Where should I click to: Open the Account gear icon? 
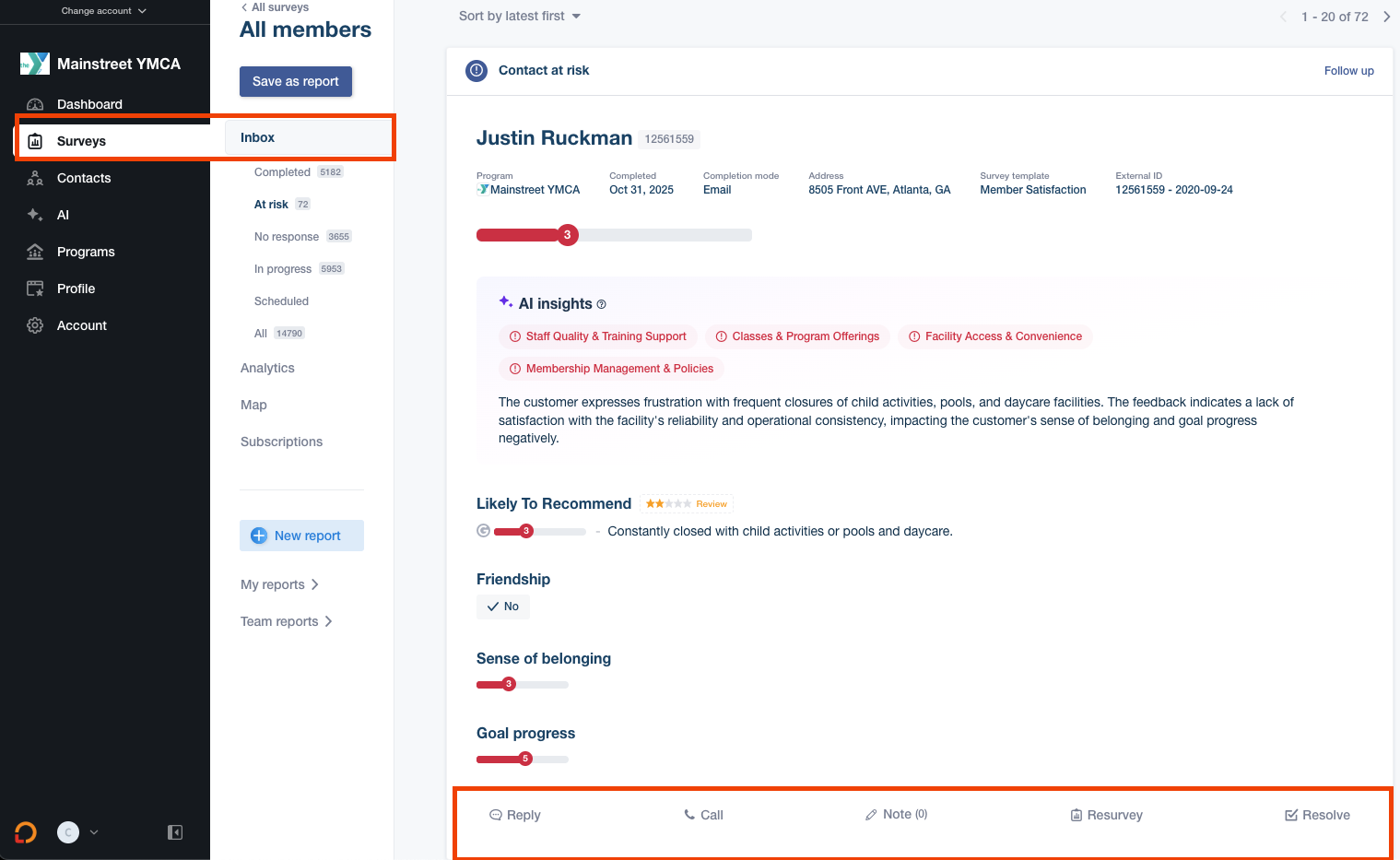(x=35, y=325)
